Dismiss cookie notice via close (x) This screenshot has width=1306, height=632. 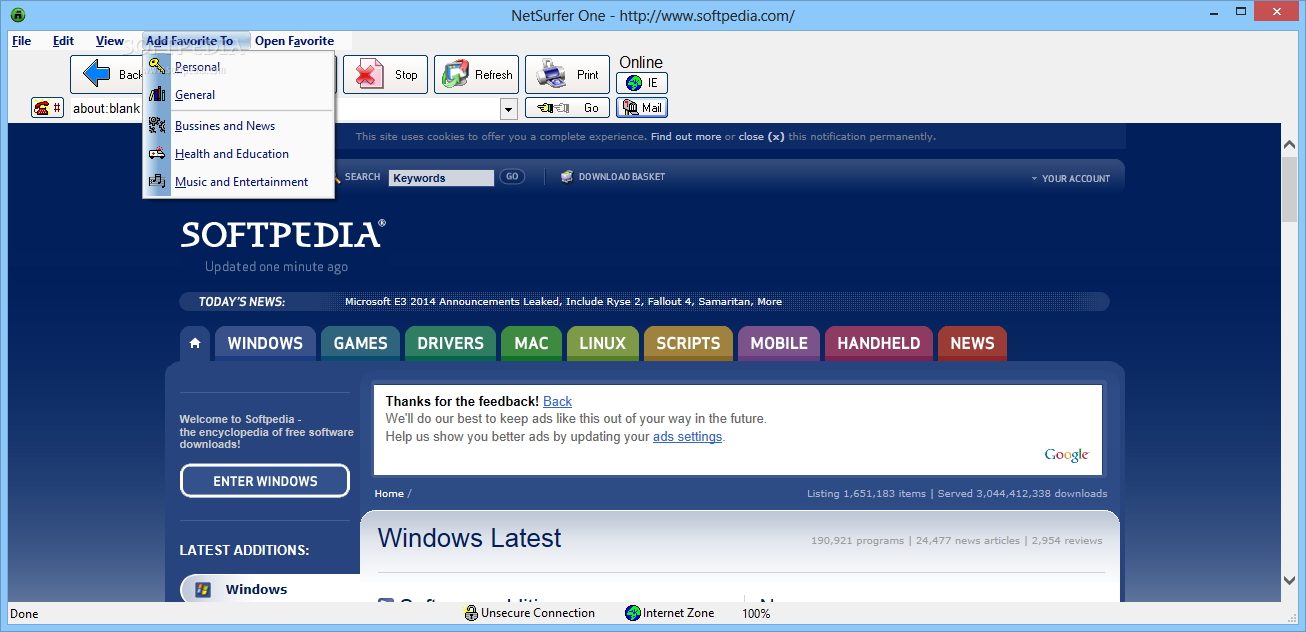pyautogui.click(x=761, y=137)
